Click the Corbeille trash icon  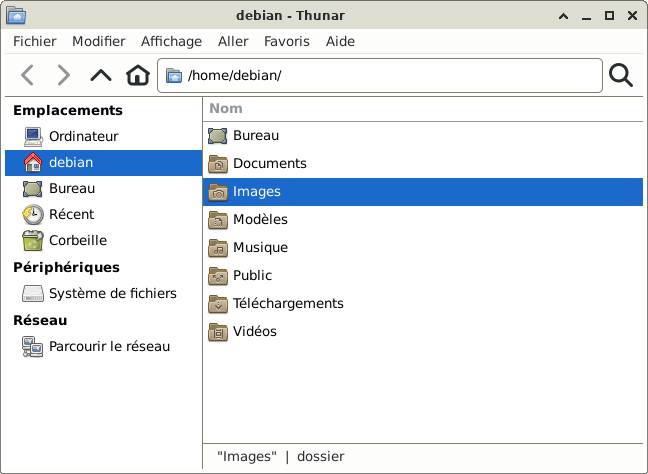pyautogui.click(x=33, y=241)
